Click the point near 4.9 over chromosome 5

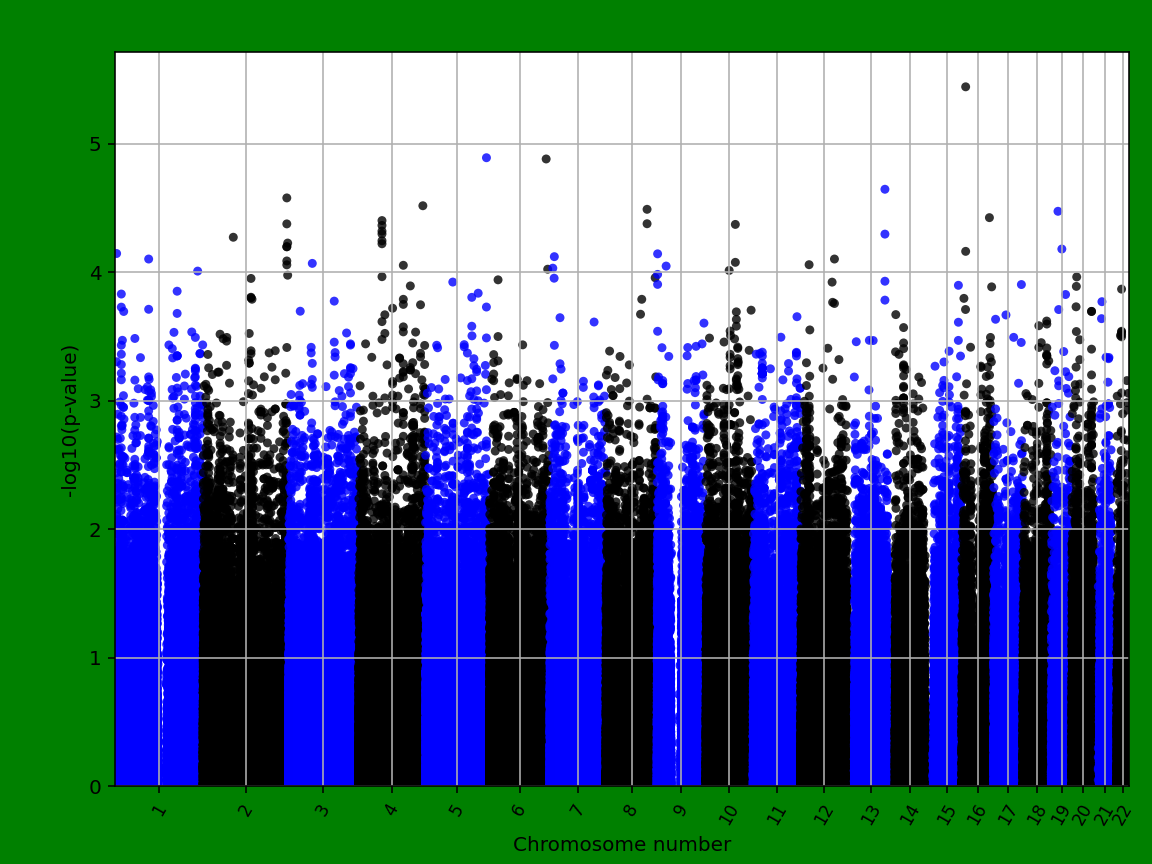pos(487,156)
